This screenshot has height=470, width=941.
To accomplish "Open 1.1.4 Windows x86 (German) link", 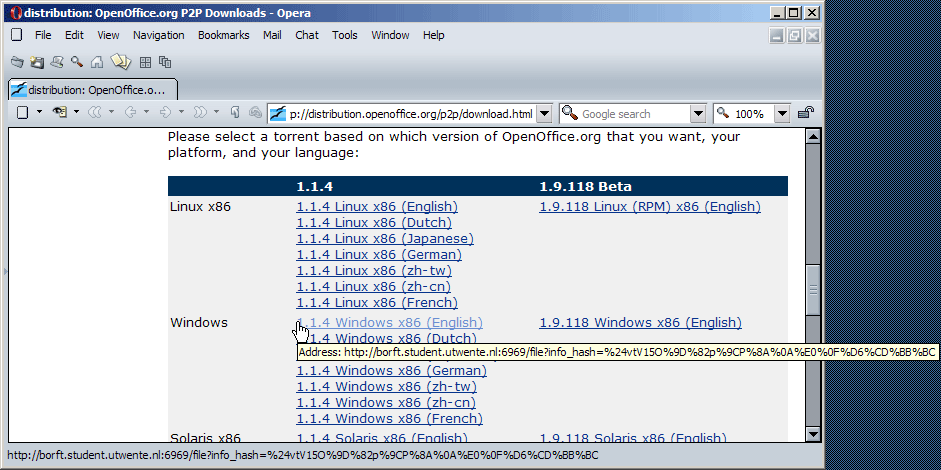I will pos(391,370).
